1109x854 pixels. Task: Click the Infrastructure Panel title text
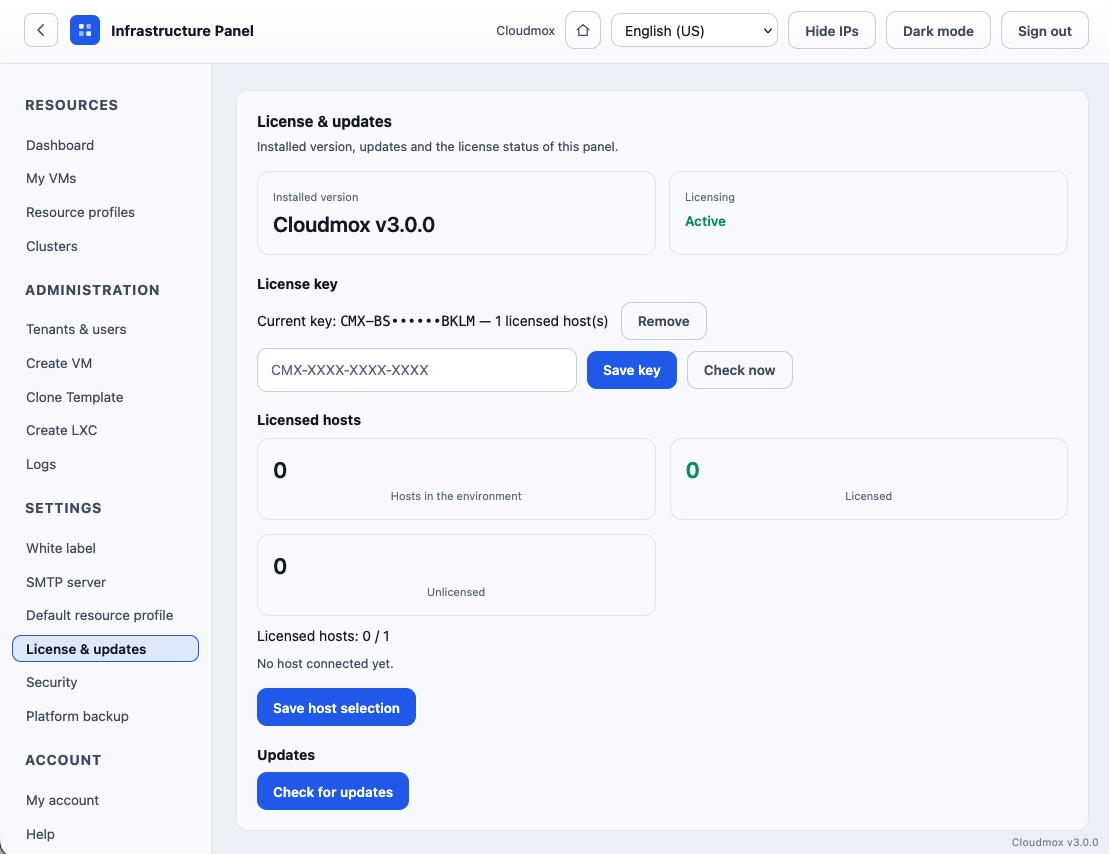tap(182, 30)
